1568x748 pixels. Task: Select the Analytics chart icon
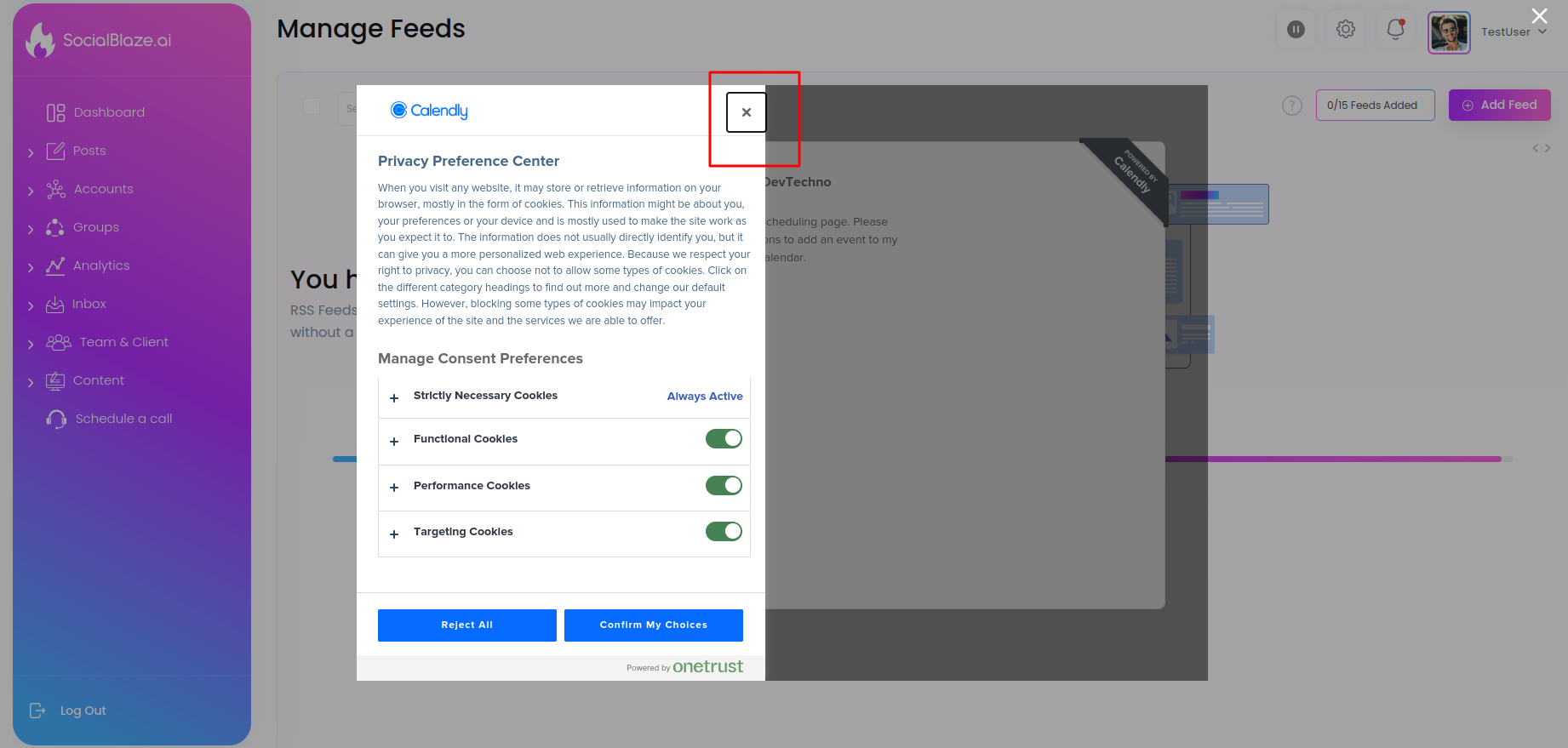(55, 266)
